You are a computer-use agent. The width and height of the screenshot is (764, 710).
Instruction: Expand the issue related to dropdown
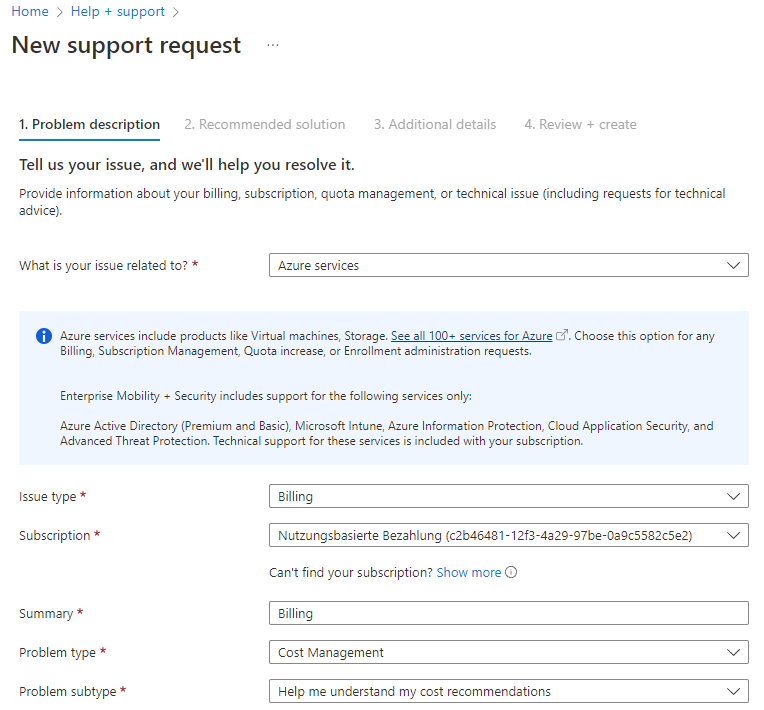(x=509, y=265)
